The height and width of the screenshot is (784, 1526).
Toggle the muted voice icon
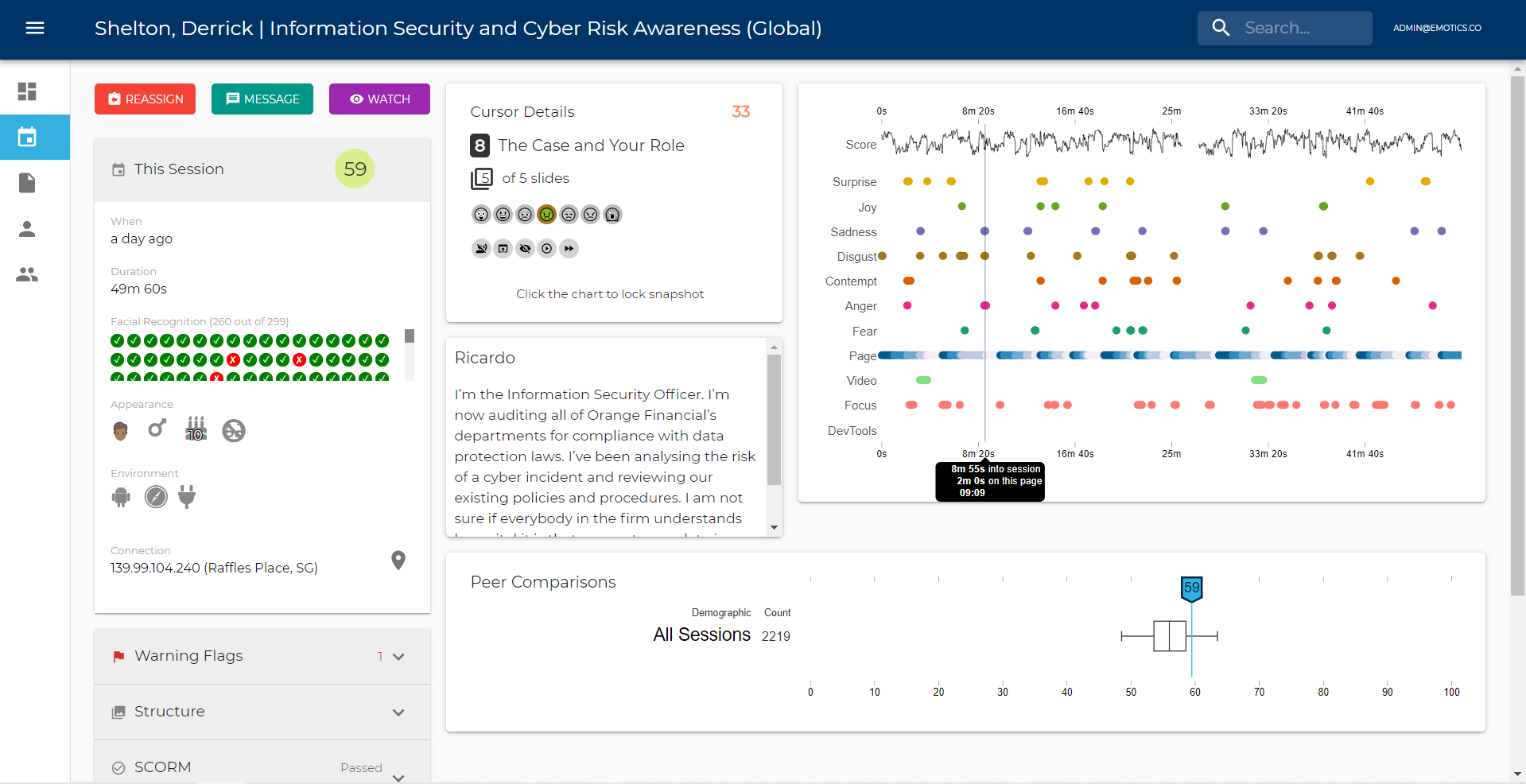click(x=481, y=249)
